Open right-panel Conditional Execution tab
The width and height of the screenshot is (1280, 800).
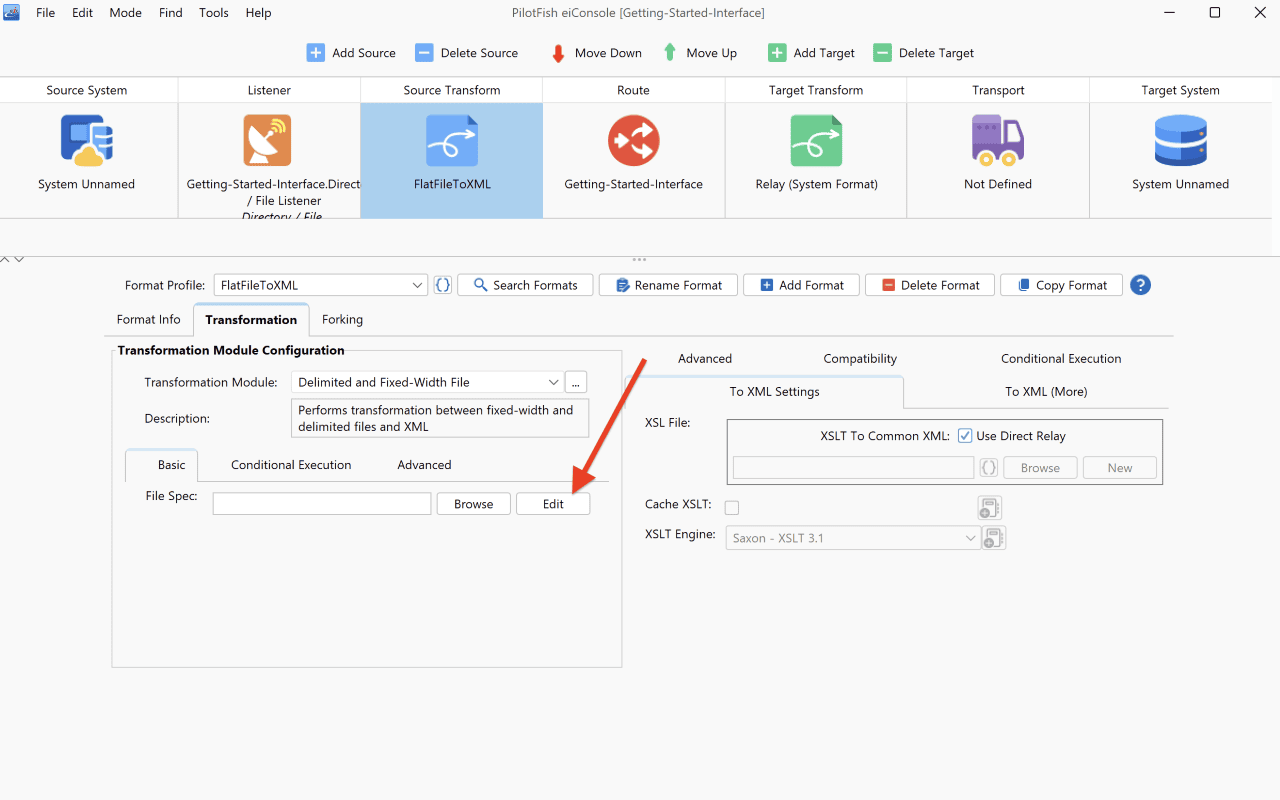click(x=1061, y=359)
